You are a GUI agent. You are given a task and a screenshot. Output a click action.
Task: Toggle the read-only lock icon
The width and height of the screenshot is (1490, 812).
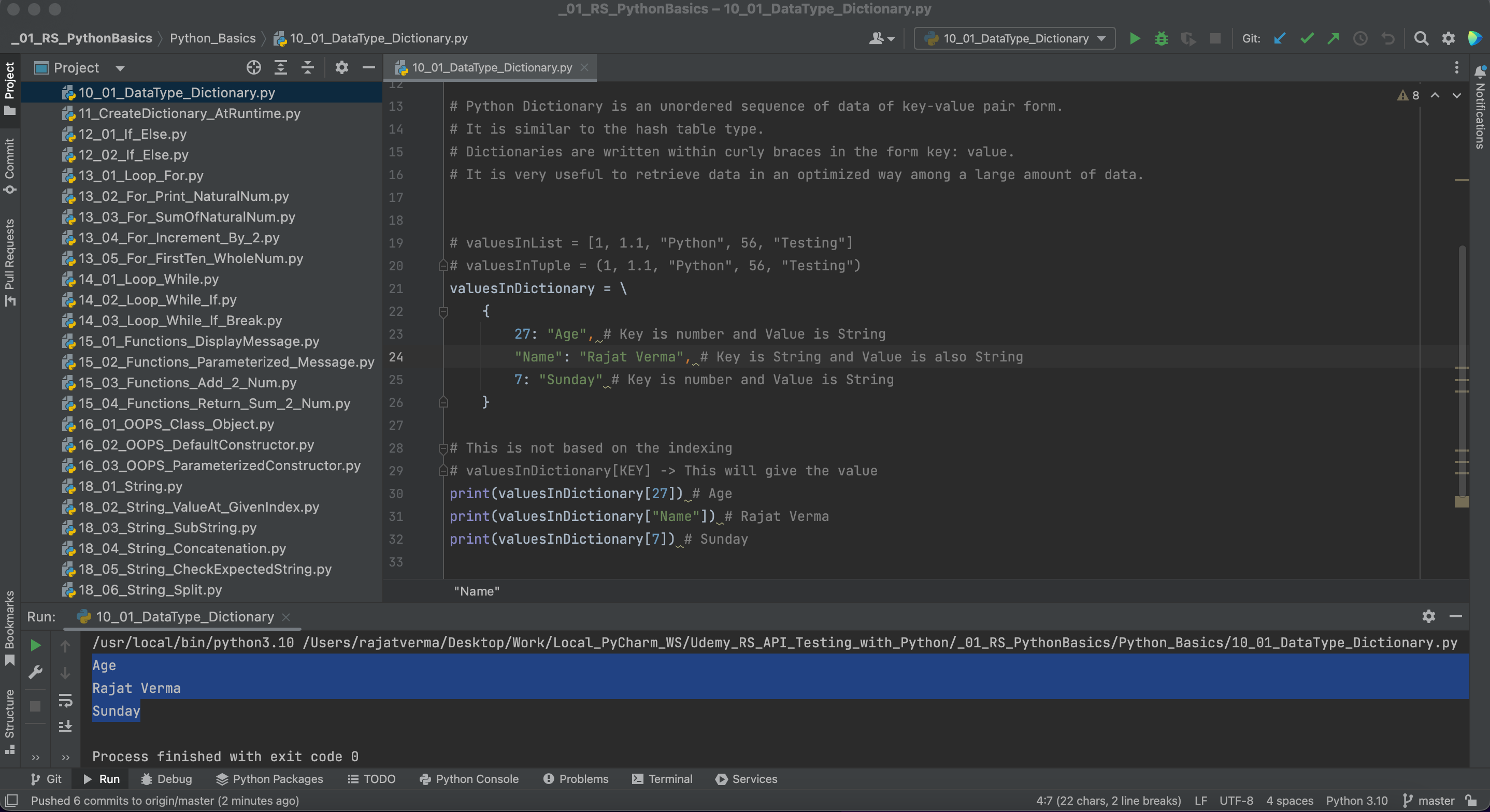(1472, 801)
